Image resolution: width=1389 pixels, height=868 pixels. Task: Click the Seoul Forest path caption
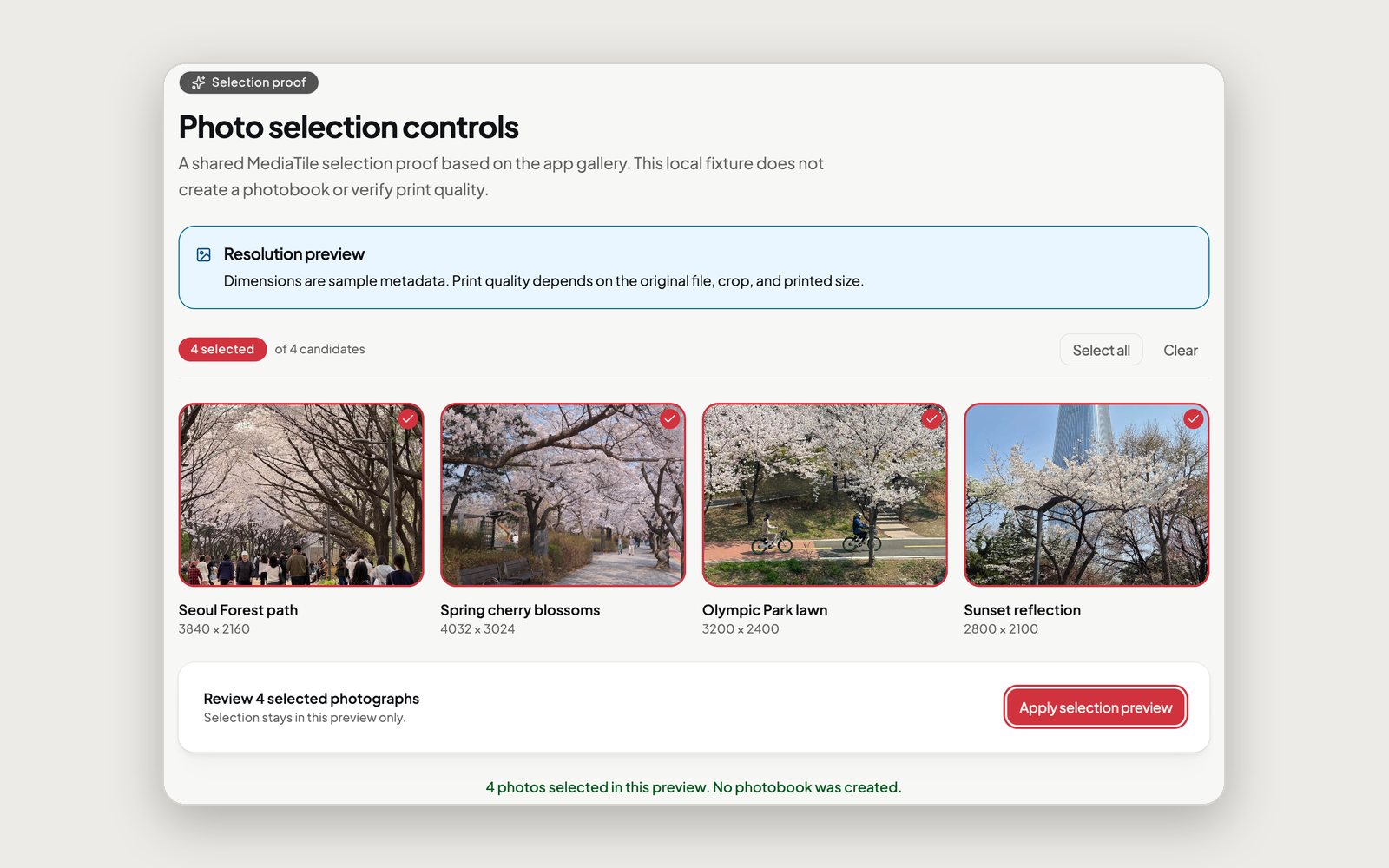[x=238, y=610]
